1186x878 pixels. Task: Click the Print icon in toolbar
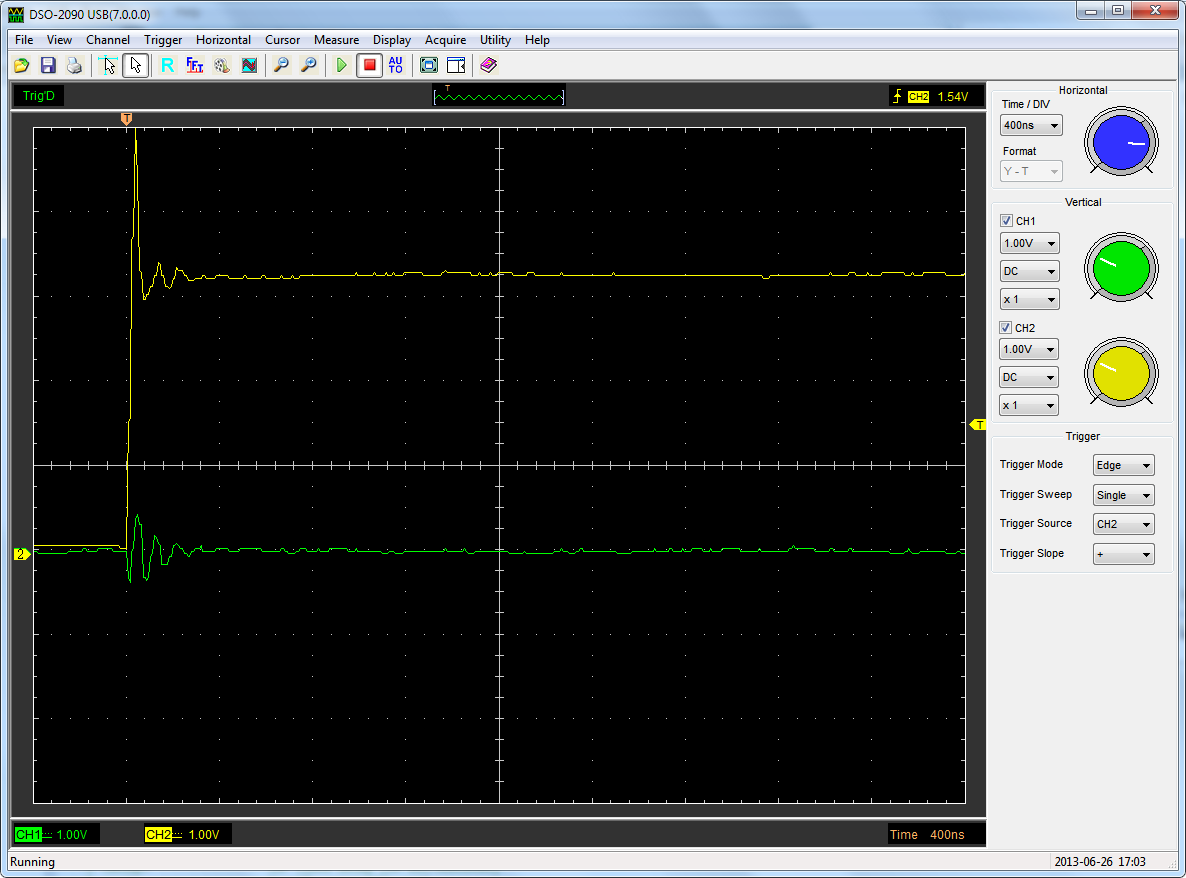tap(74, 66)
